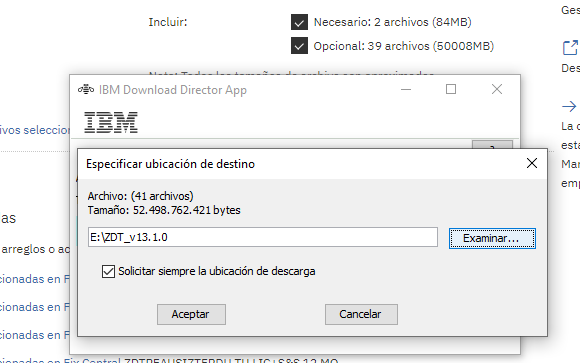
Task: Click the external link icon on right
Action: [570, 47]
